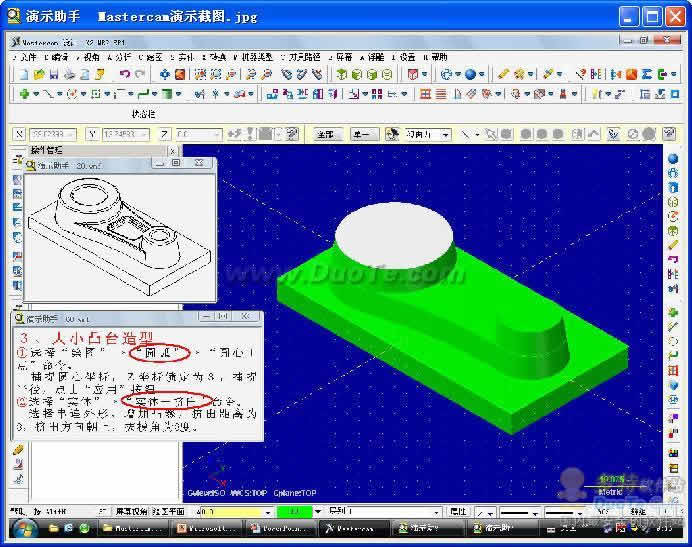Switch to the PowerPoint taskbar button

coord(279,528)
